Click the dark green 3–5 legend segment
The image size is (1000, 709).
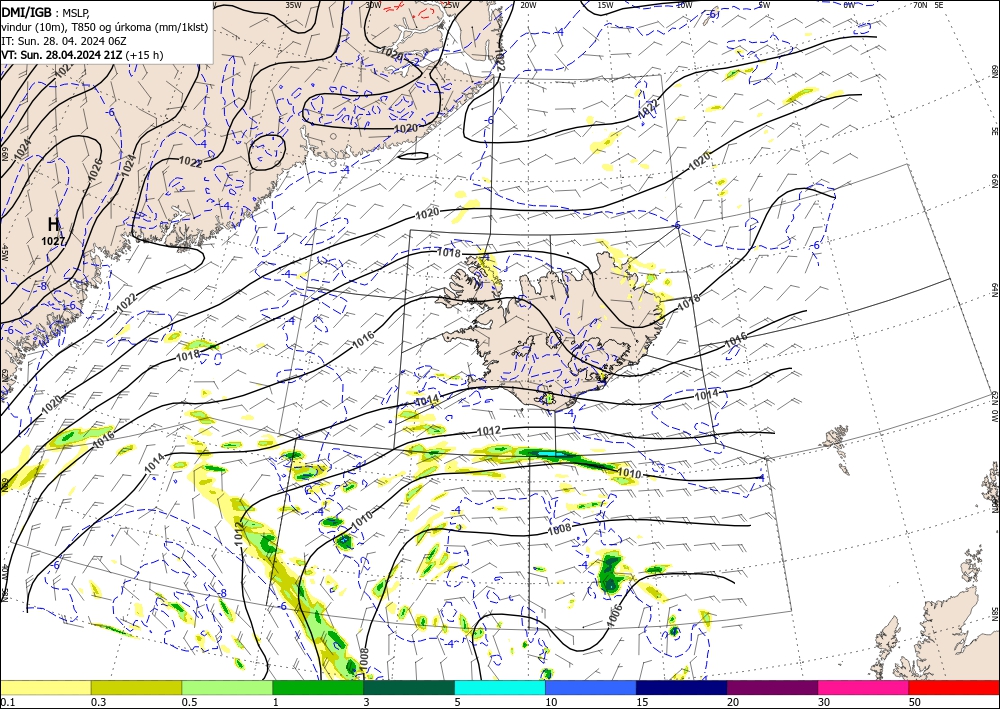[x=409, y=687]
